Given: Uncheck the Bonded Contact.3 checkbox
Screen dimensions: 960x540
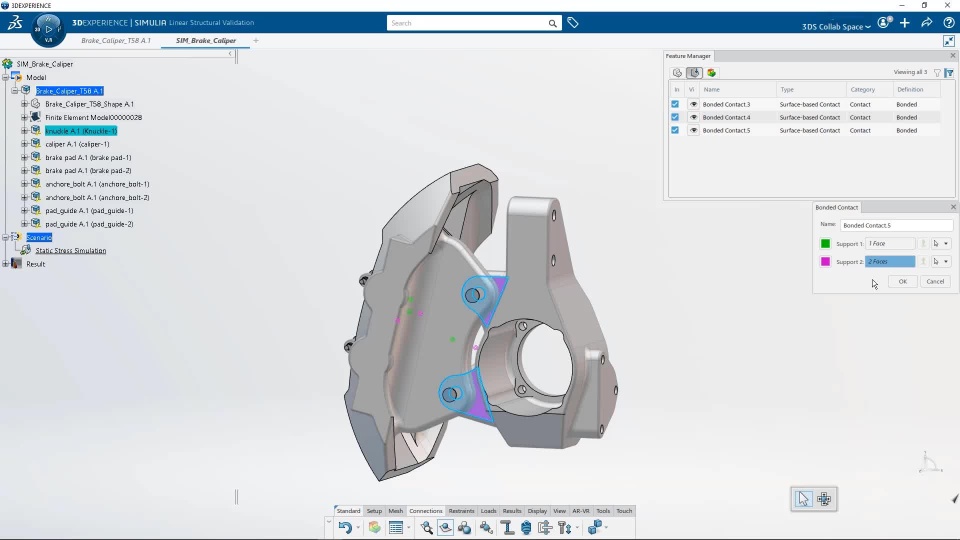Looking at the screenshot, I should (x=675, y=104).
